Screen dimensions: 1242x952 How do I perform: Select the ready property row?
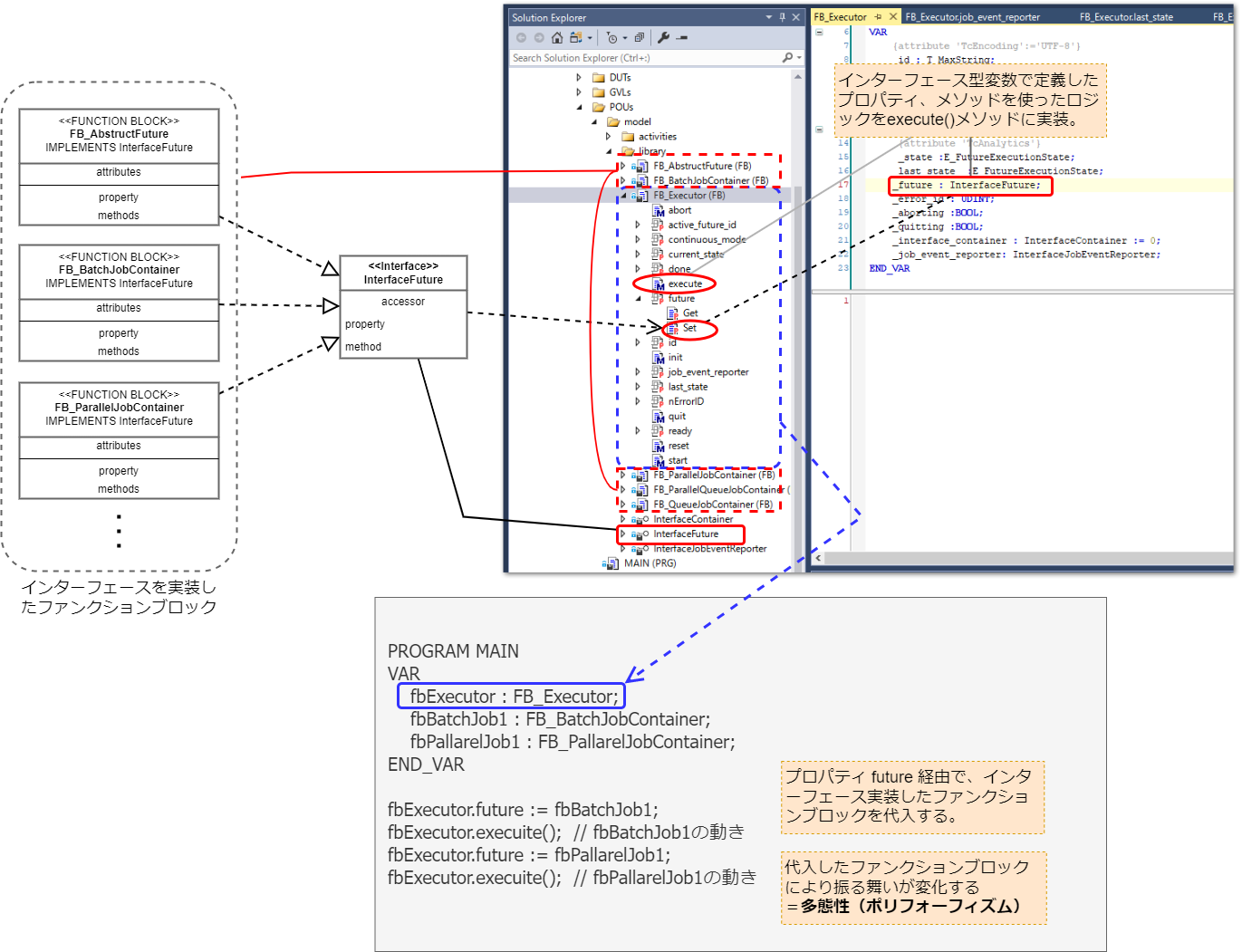[679, 431]
